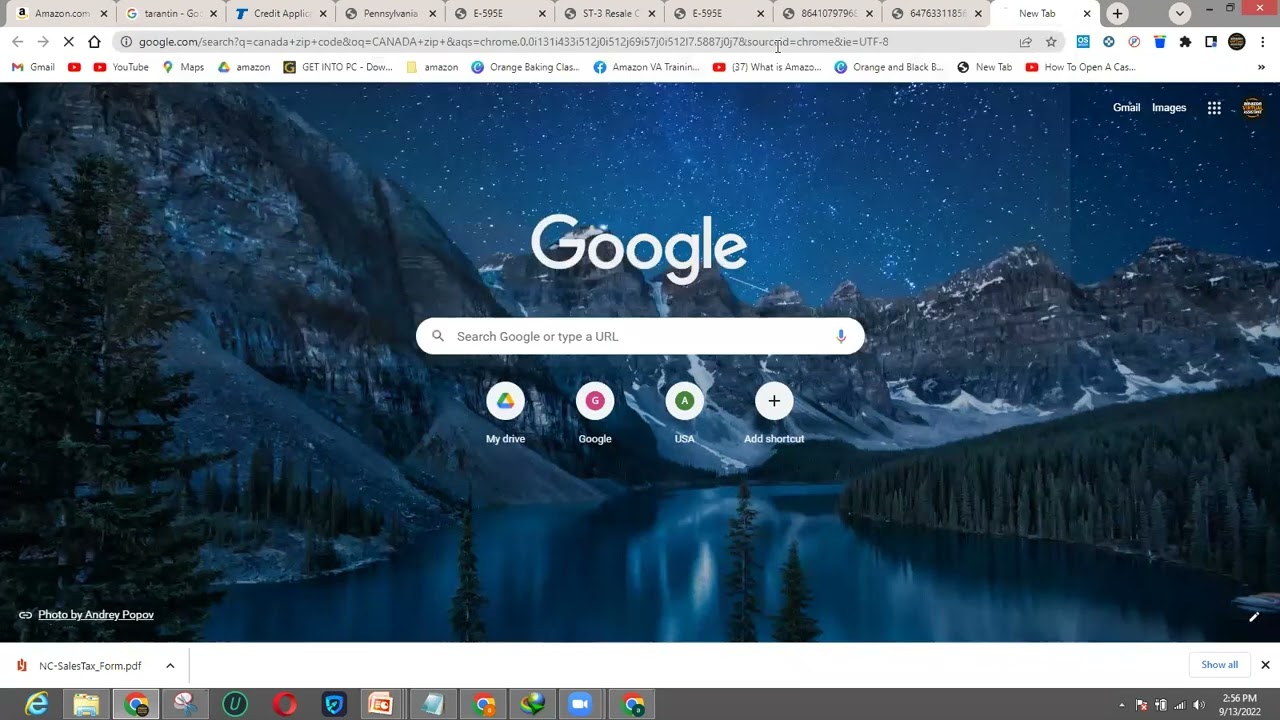Open Photo by Andrey Popov credit link
Viewport: 1280px width, 720px height.
[96, 615]
